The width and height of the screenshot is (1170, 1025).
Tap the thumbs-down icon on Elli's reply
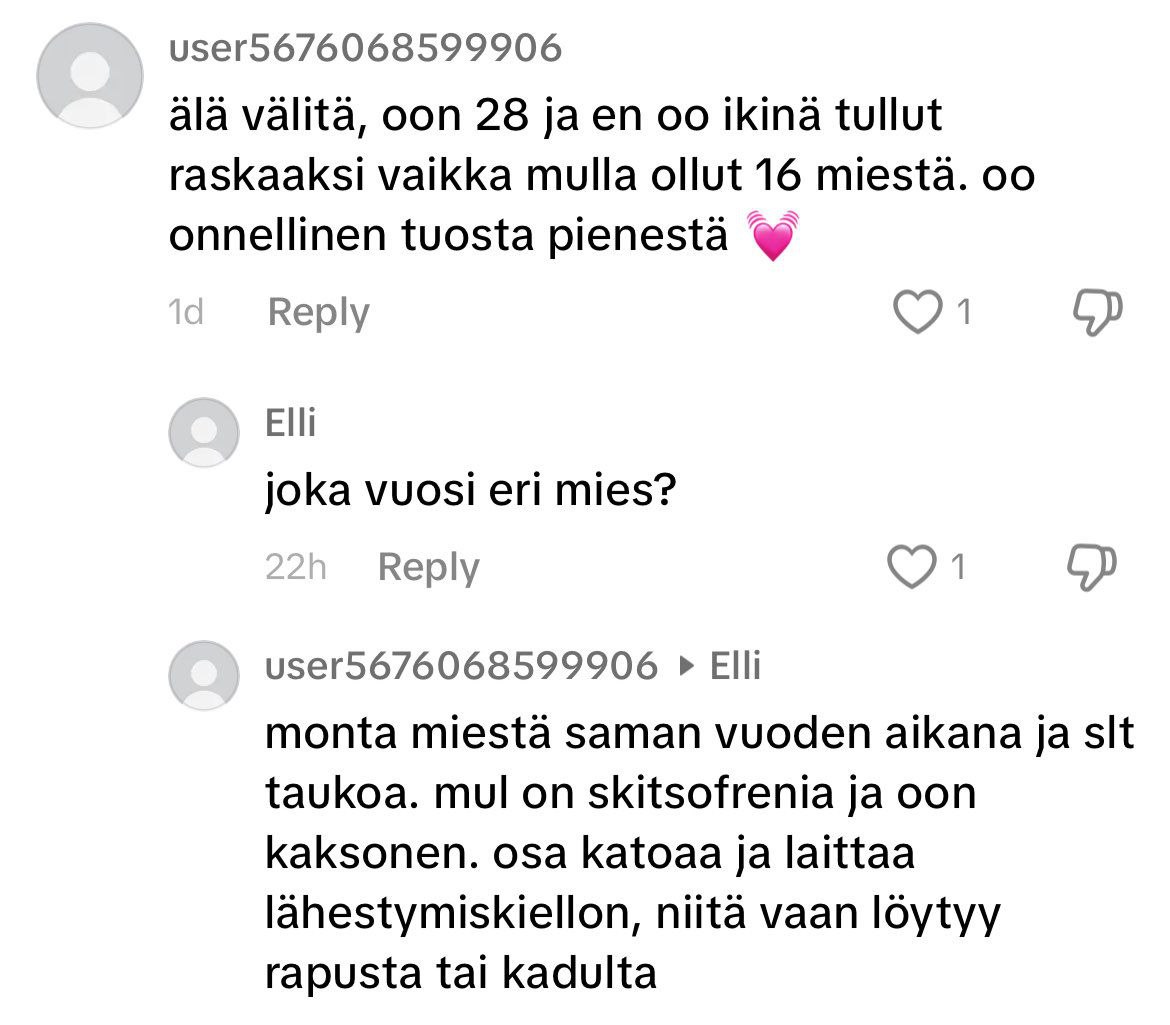point(1092,567)
